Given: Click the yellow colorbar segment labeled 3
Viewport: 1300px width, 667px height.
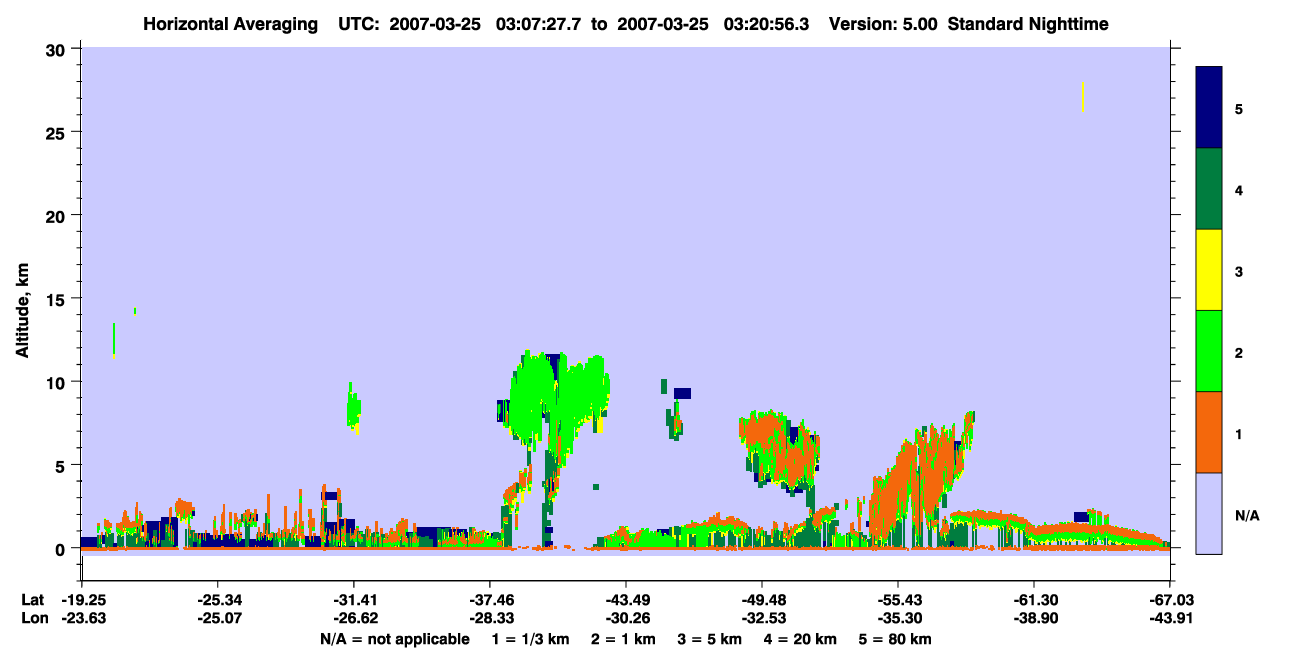Looking at the screenshot, I should [x=1209, y=270].
